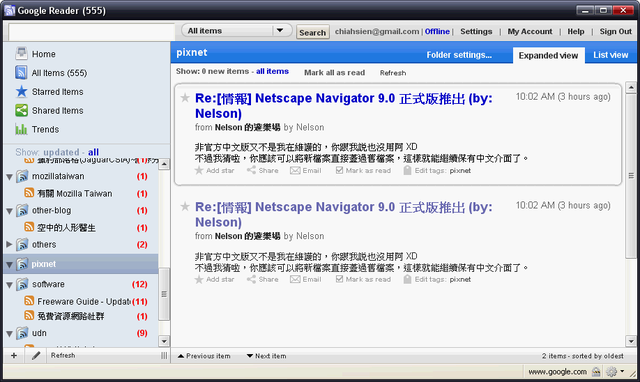Collapse the other-blog folder

point(9,211)
